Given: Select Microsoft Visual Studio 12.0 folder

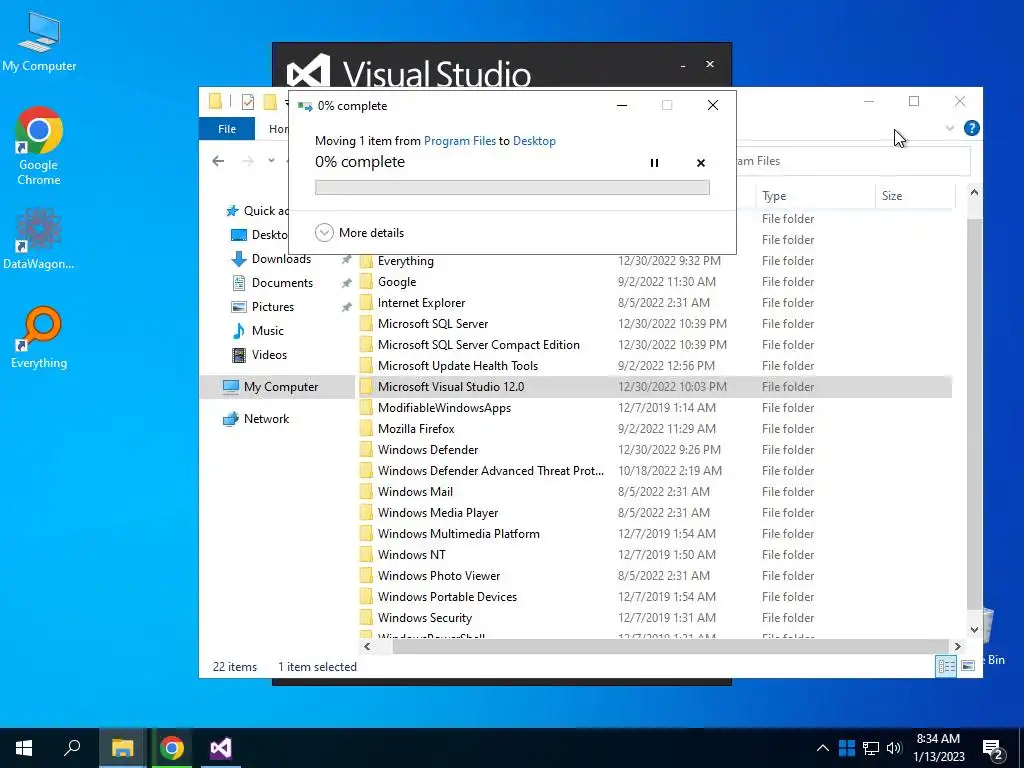Looking at the screenshot, I should pos(655,387).
